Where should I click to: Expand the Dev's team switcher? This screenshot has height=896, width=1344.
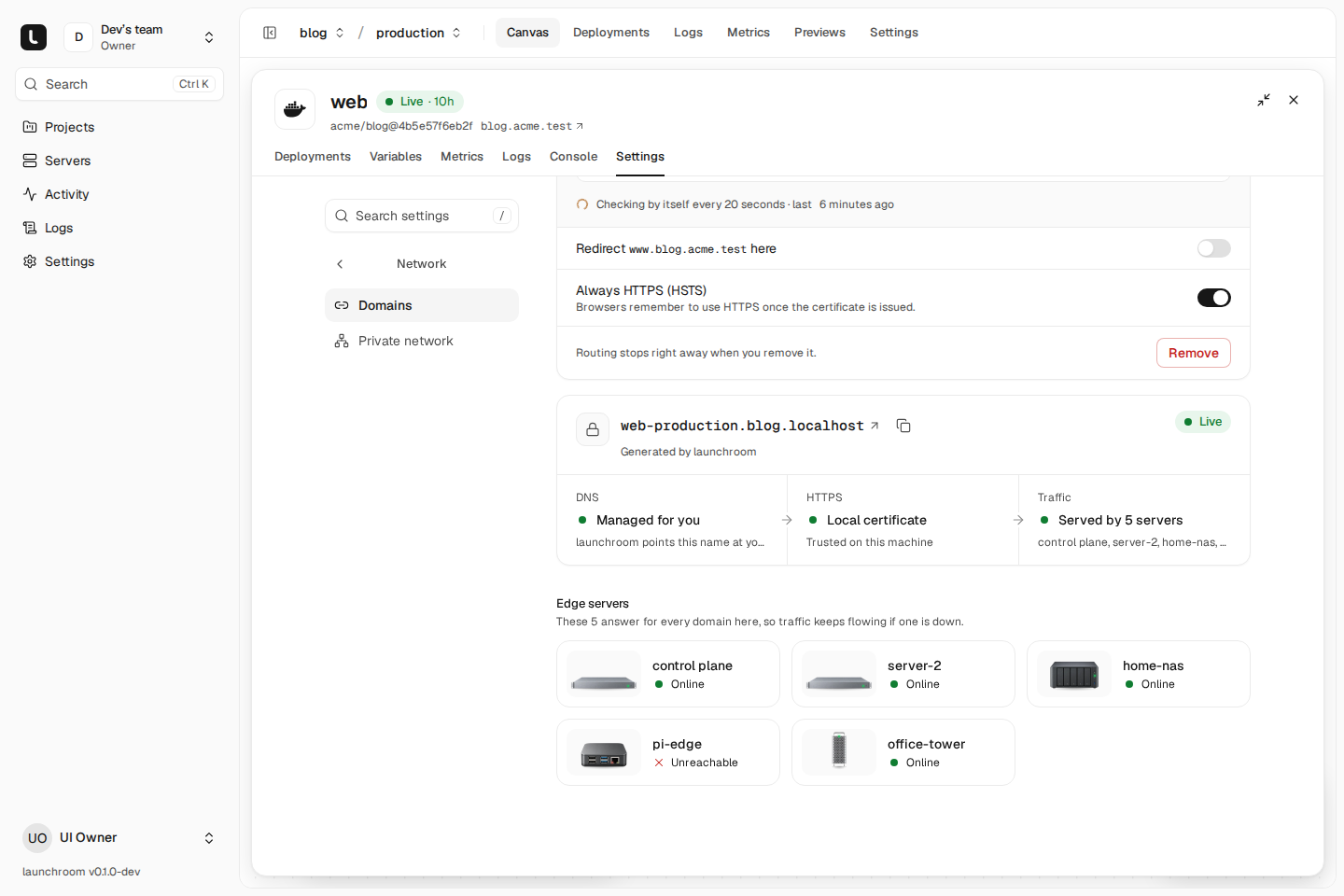click(x=209, y=37)
